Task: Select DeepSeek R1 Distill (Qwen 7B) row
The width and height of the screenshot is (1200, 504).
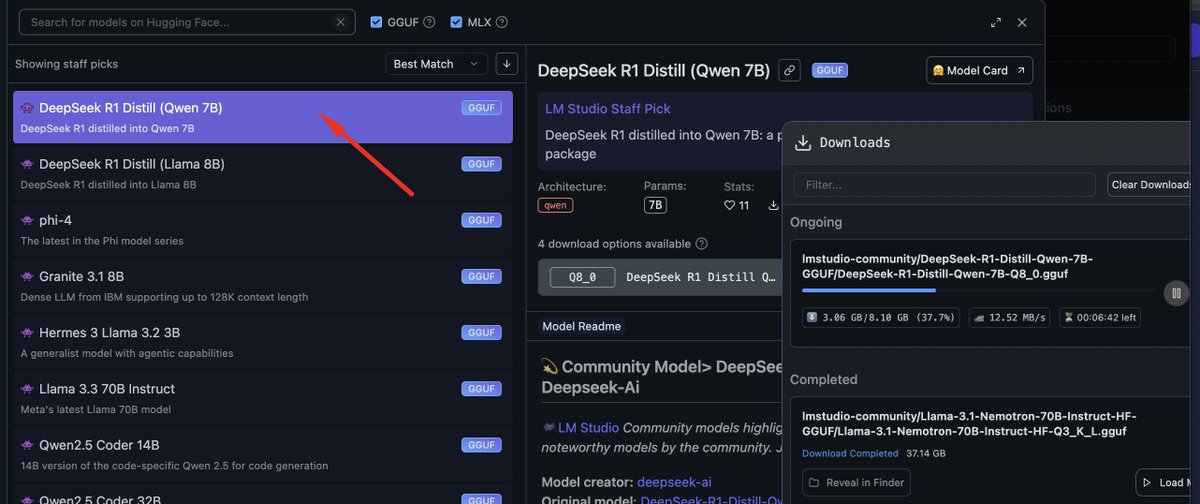Action: [x=263, y=117]
